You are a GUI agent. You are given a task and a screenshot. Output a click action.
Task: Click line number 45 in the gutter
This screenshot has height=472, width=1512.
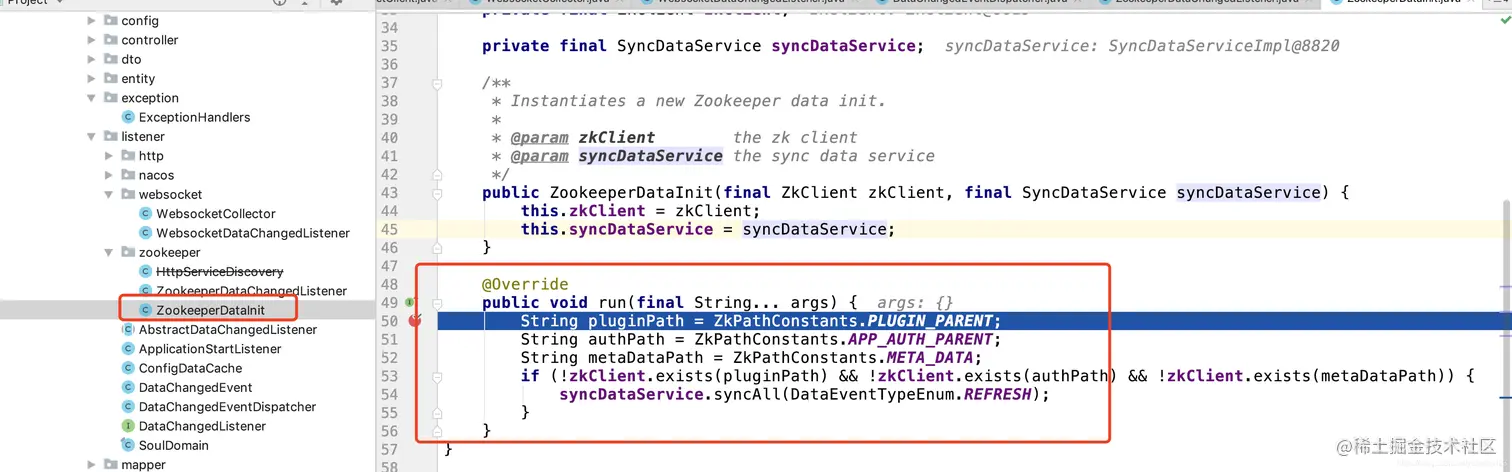click(389, 229)
